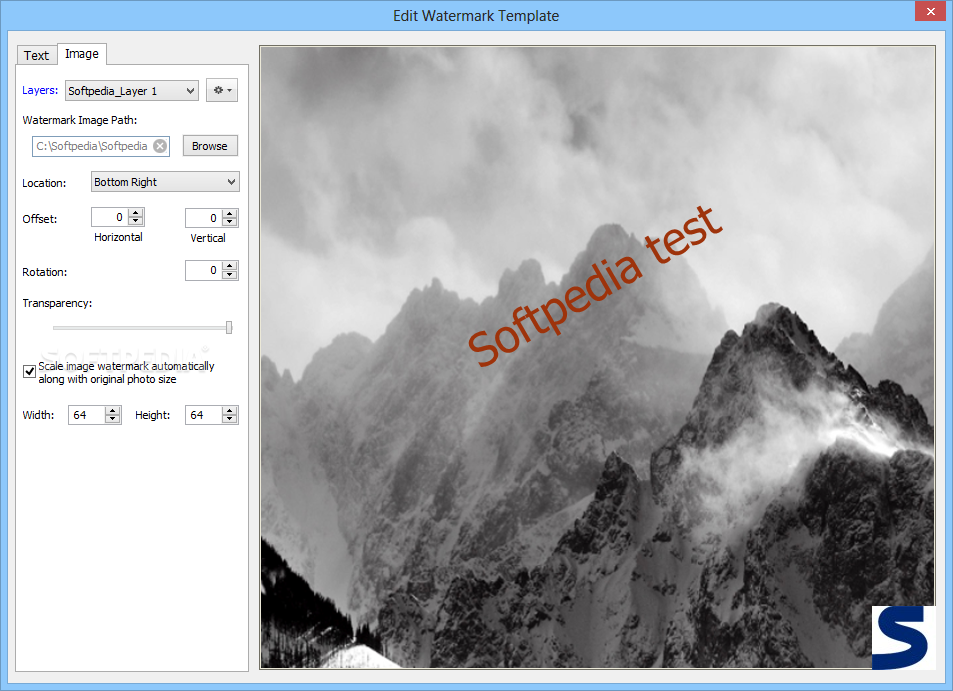Viewport: 953px width, 691px height.
Task: Click into the Height number field
Action: click(204, 415)
